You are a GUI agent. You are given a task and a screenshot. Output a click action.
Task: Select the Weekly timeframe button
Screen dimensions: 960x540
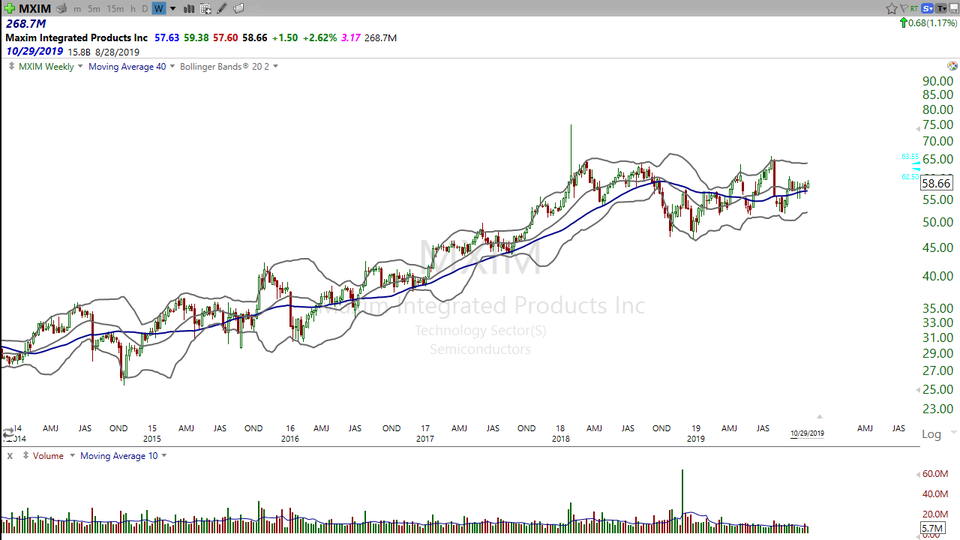(159, 9)
